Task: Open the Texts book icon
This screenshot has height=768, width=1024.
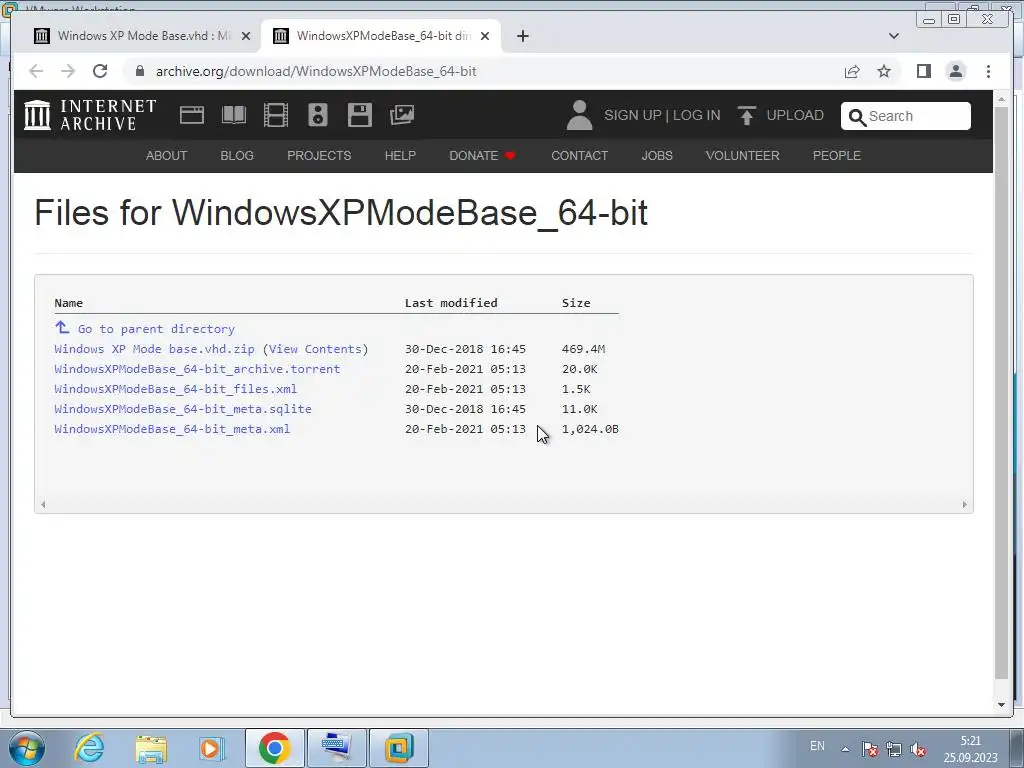Action: point(234,115)
